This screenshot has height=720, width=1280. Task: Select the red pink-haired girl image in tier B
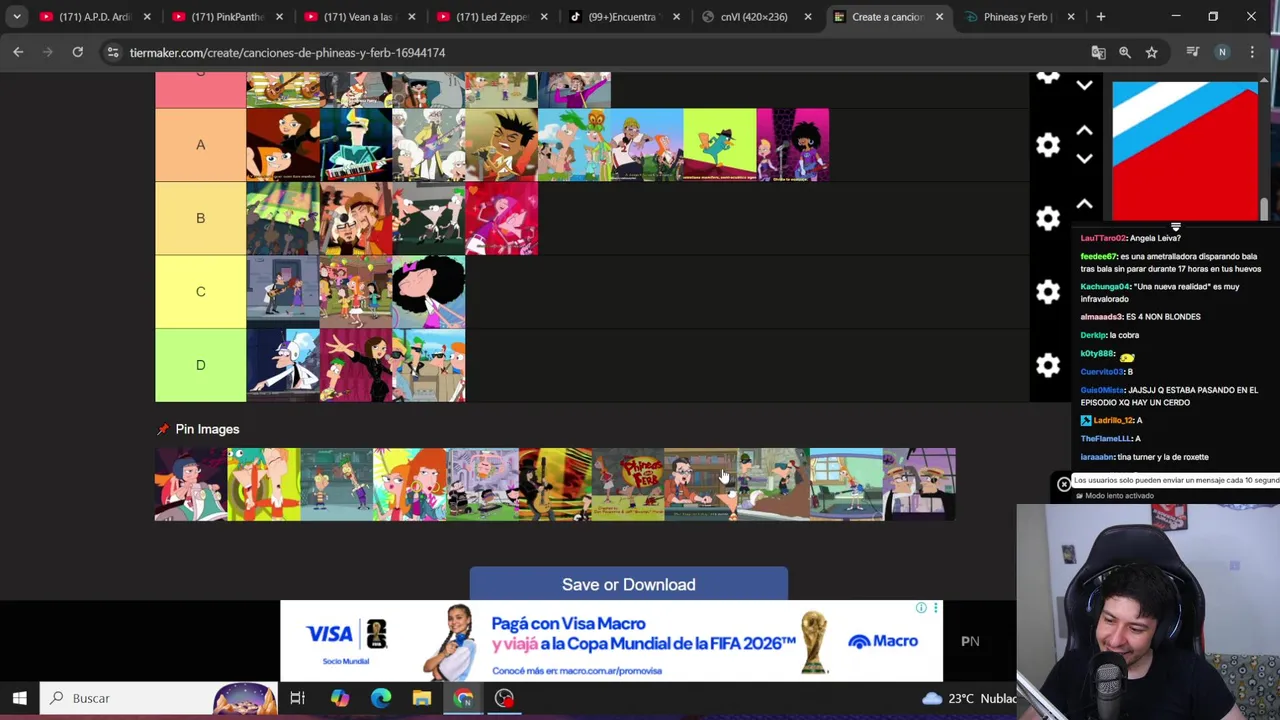tap(502, 218)
